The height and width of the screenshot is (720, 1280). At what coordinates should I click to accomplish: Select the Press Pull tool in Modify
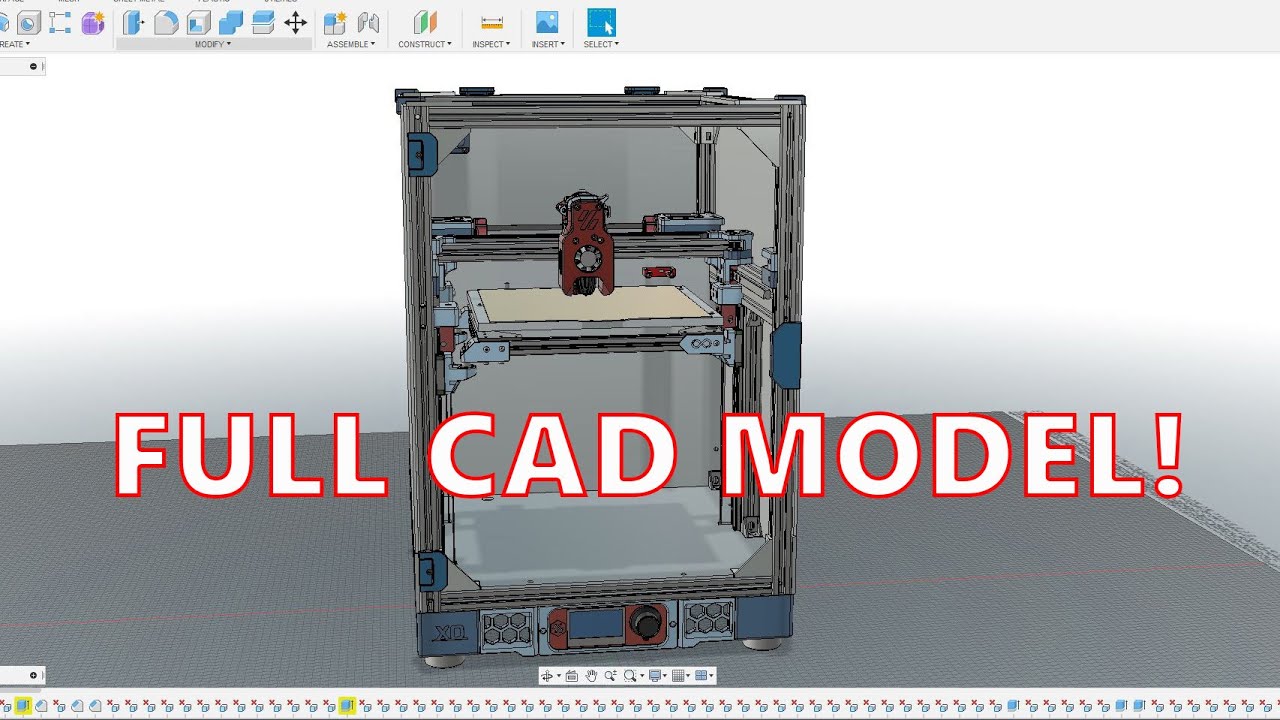click(x=133, y=22)
